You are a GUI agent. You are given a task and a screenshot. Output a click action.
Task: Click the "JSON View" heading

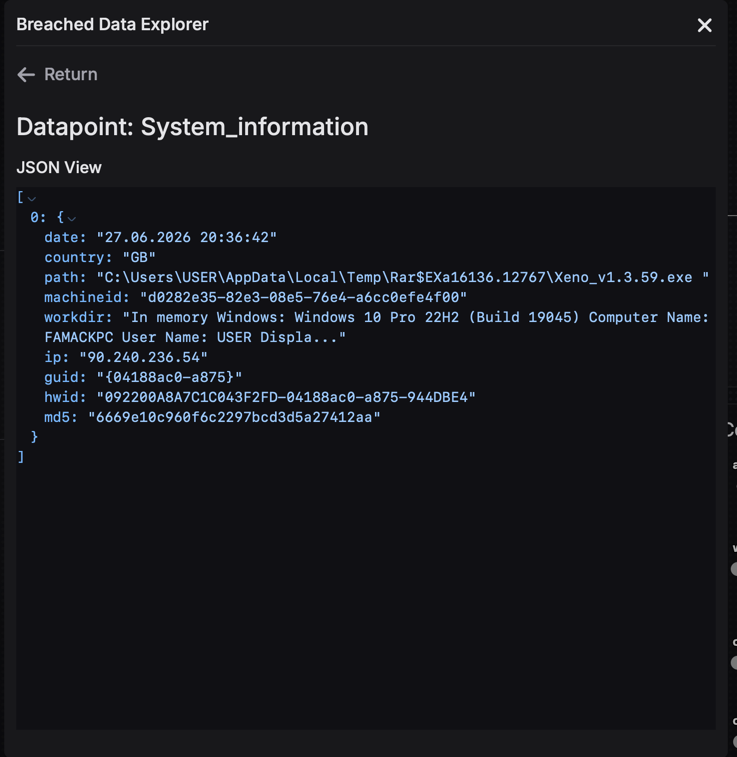point(59,168)
